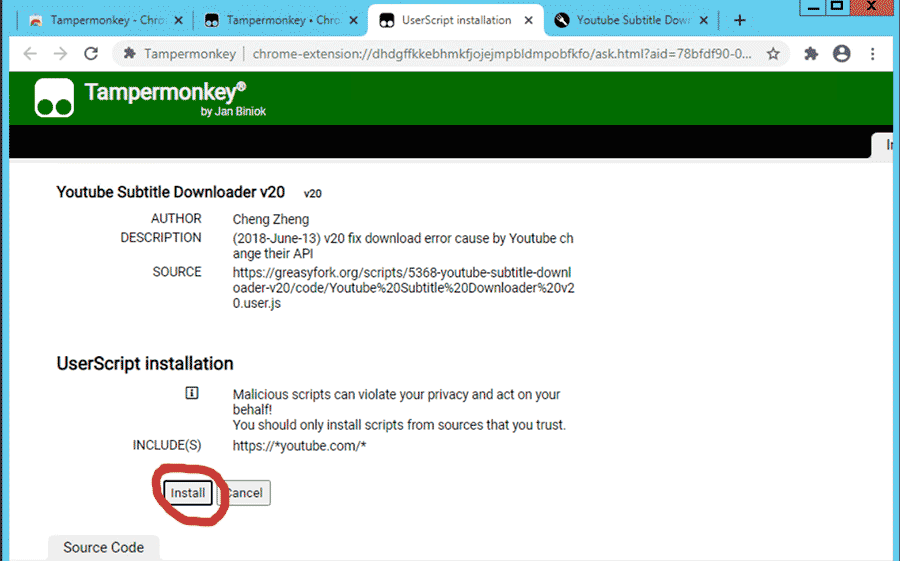Image resolution: width=900 pixels, height=561 pixels.
Task: Close the second Tampermonkey tab
Action: click(x=354, y=21)
